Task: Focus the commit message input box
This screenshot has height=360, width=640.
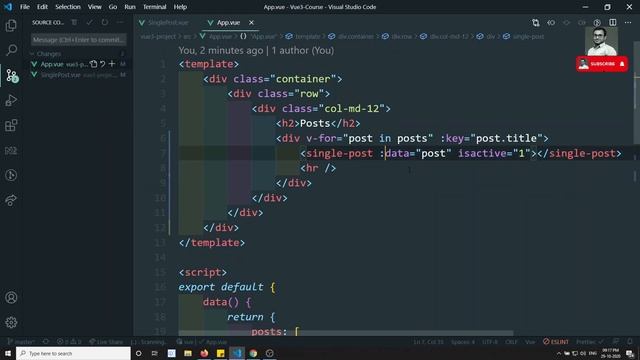Action: tap(78, 40)
